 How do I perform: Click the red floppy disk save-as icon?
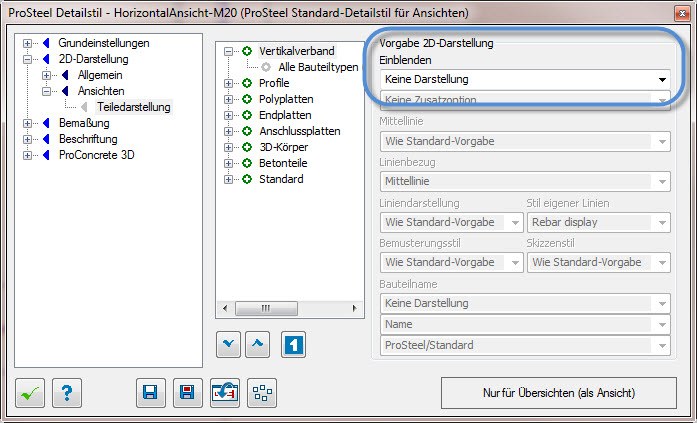[188, 393]
